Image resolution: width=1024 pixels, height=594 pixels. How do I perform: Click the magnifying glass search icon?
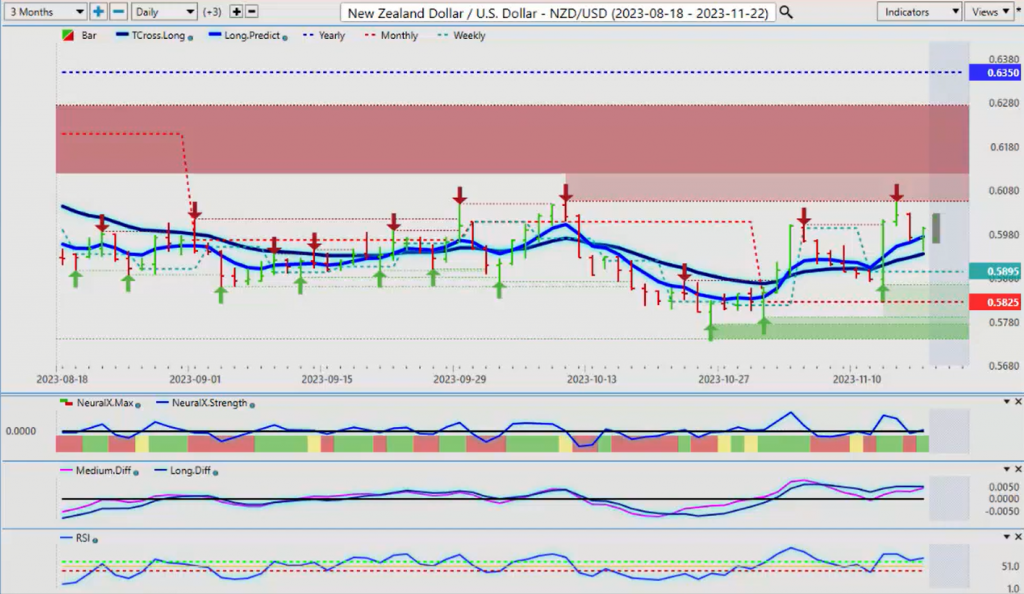click(786, 12)
